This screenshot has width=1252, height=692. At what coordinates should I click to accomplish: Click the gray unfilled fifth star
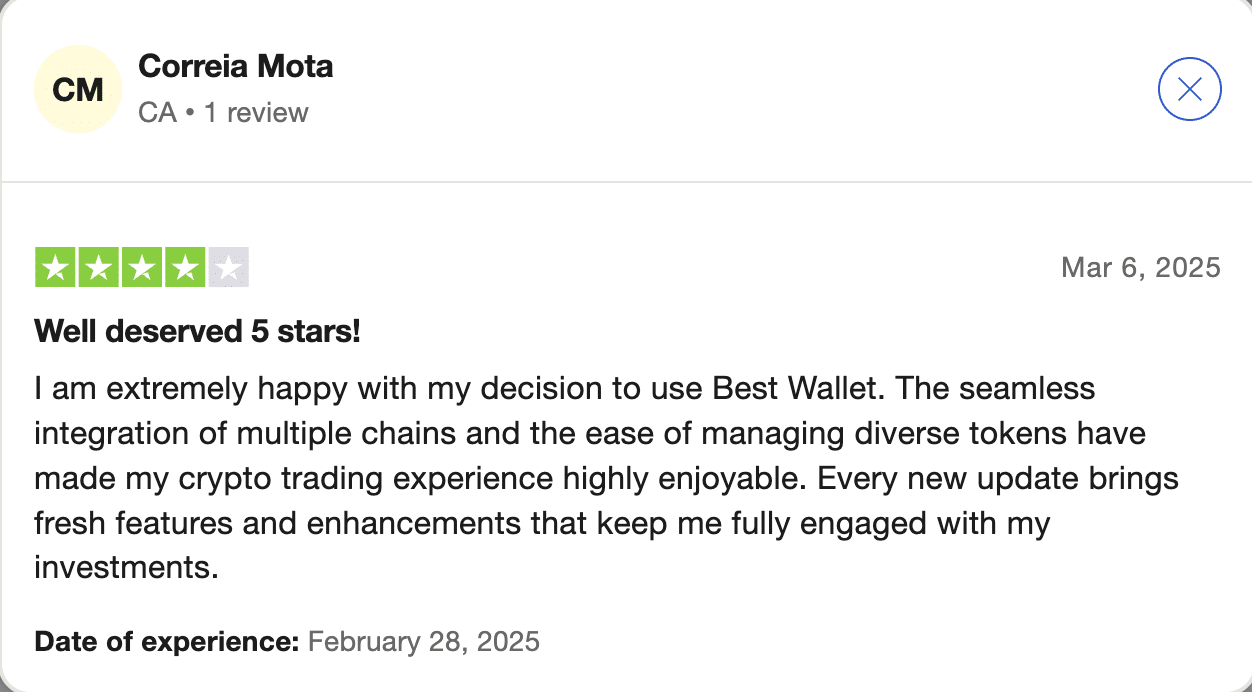[228, 268]
